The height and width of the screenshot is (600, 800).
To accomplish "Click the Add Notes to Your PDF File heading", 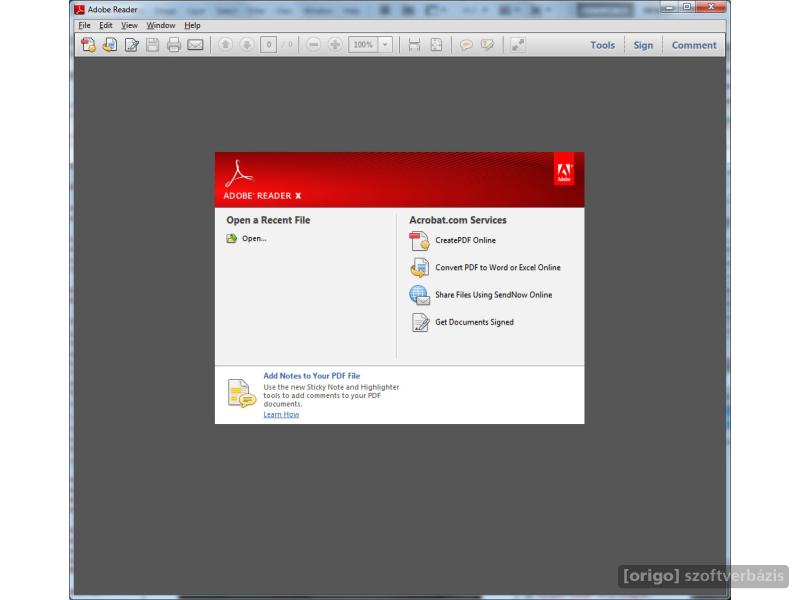I will coord(312,376).
